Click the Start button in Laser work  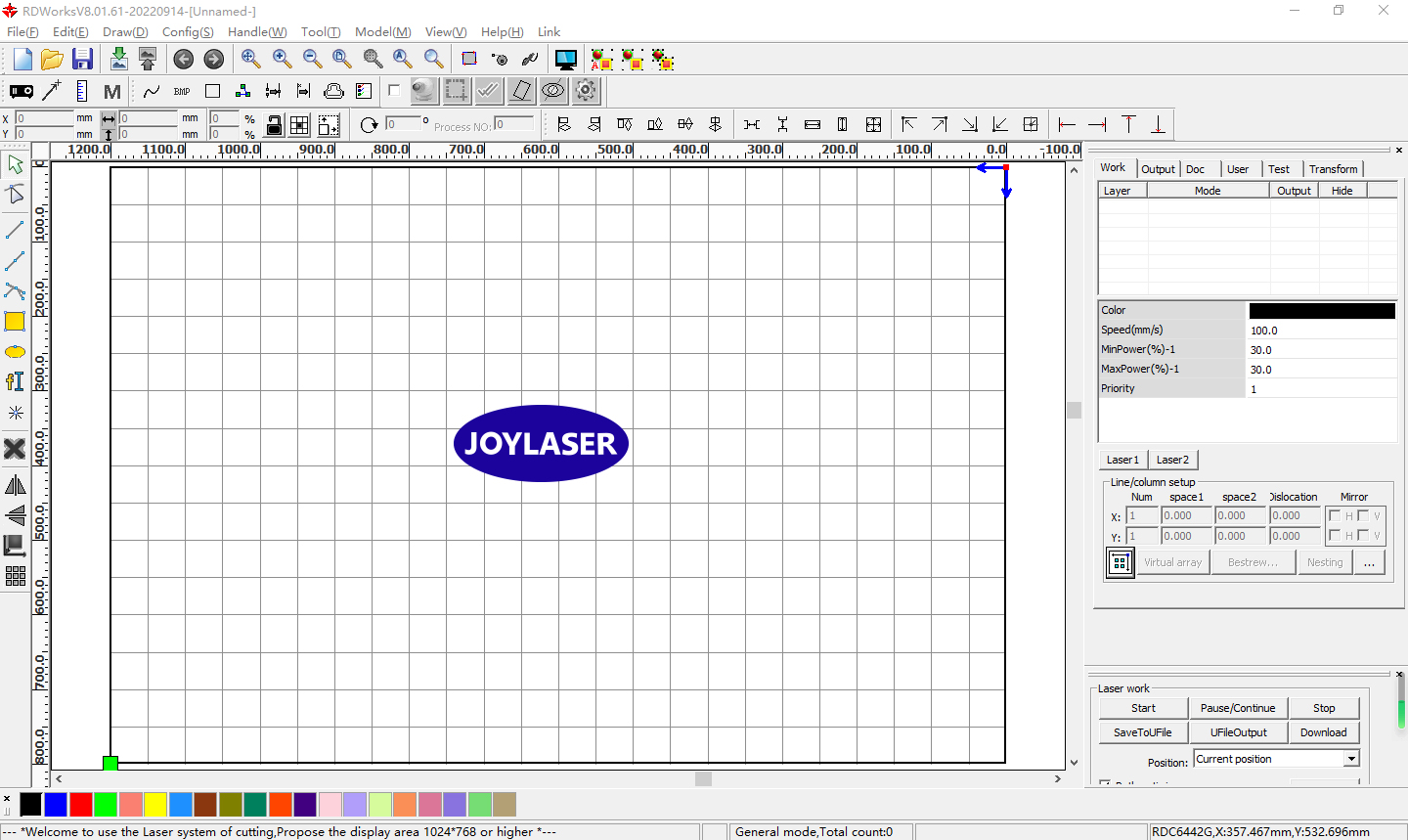1143,708
